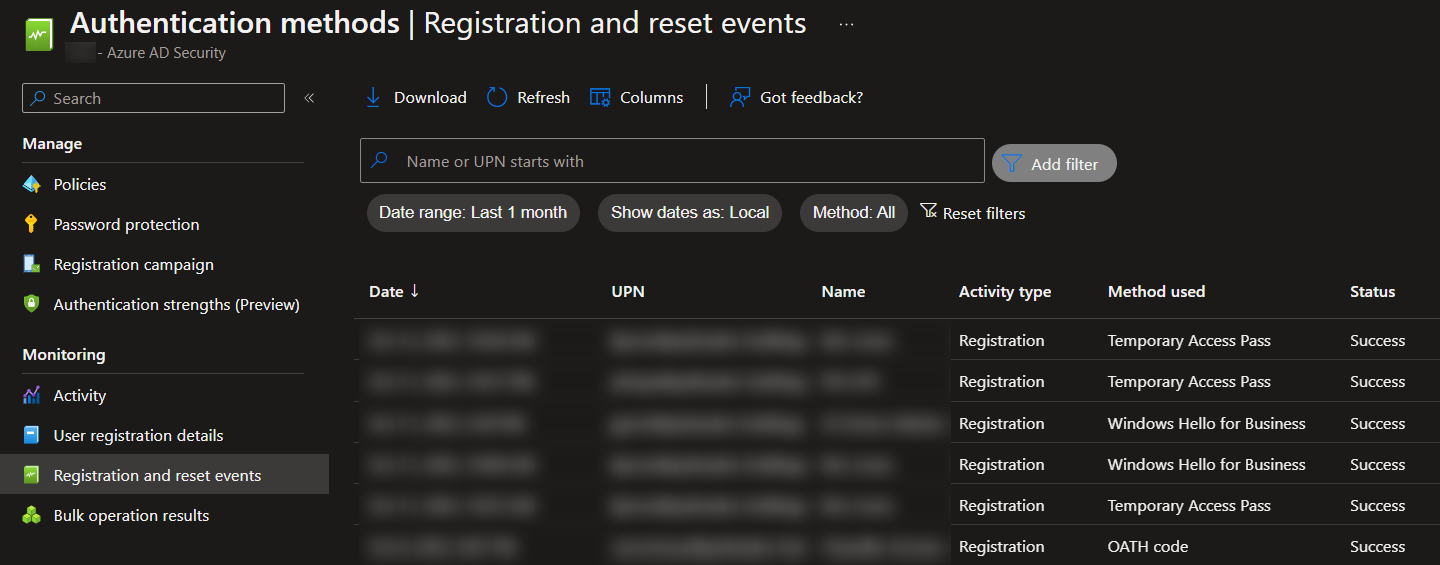Open Date range: Last 1 month filter
Screen dimensions: 1440x565
473,213
